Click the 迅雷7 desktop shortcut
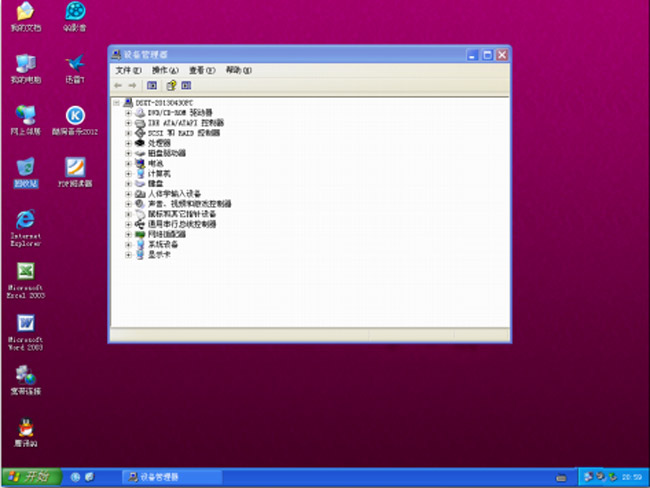 pos(75,65)
